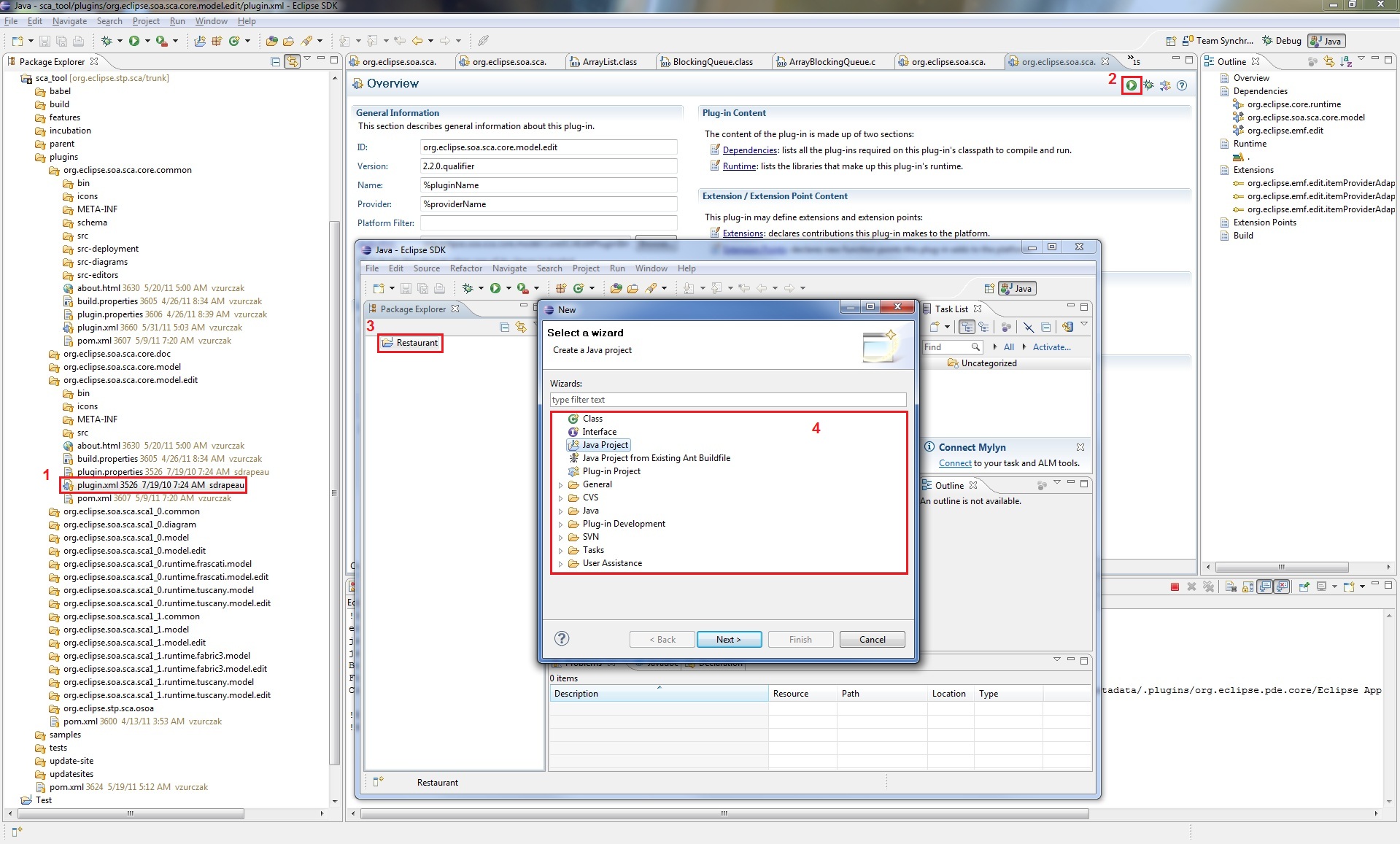Screen dimensions: 1400x844
Task: Expand the Plug-in Development folder in wizard list
Action: coord(561,524)
